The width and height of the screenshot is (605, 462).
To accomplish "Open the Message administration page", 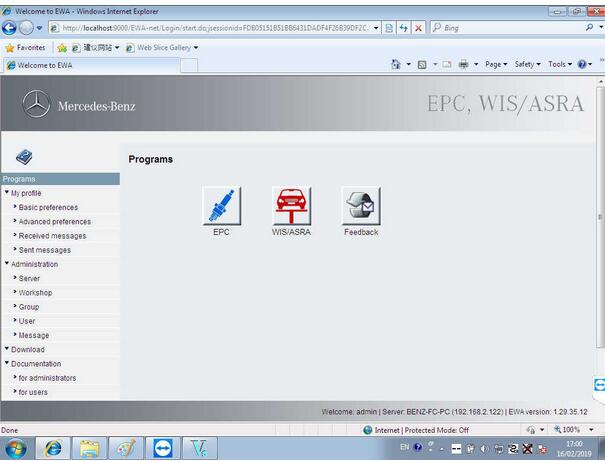I will [x=34, y=335].
